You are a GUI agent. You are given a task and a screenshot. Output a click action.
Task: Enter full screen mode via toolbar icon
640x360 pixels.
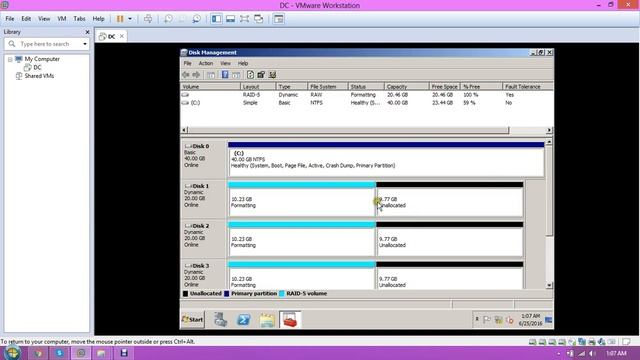coord(244,19)
